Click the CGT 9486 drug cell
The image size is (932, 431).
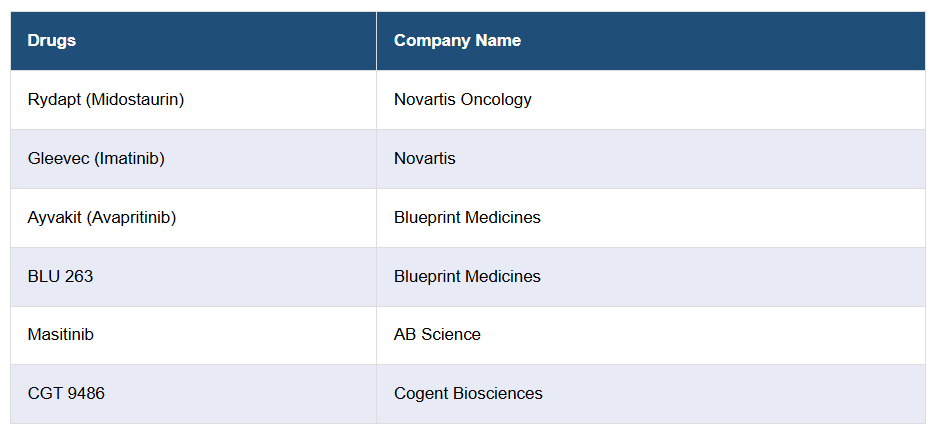click(66, 394)
